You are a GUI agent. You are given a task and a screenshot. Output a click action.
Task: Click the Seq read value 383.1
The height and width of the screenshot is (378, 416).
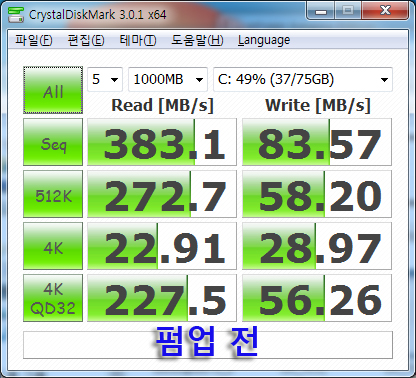162,142
